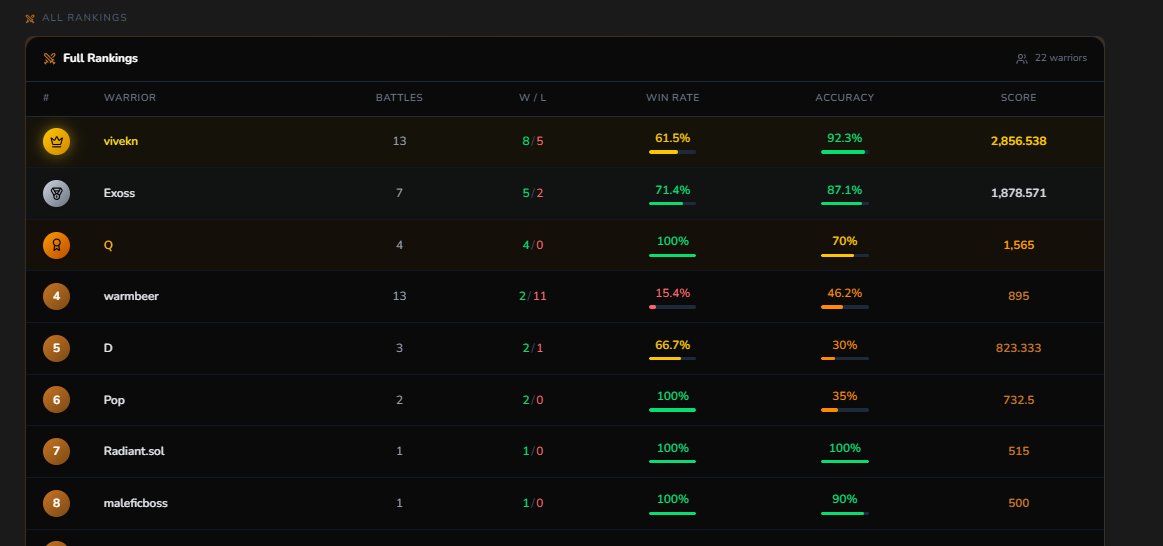Open warrior D's name
Screen dimensions: 1163x546
coord(108,348)
